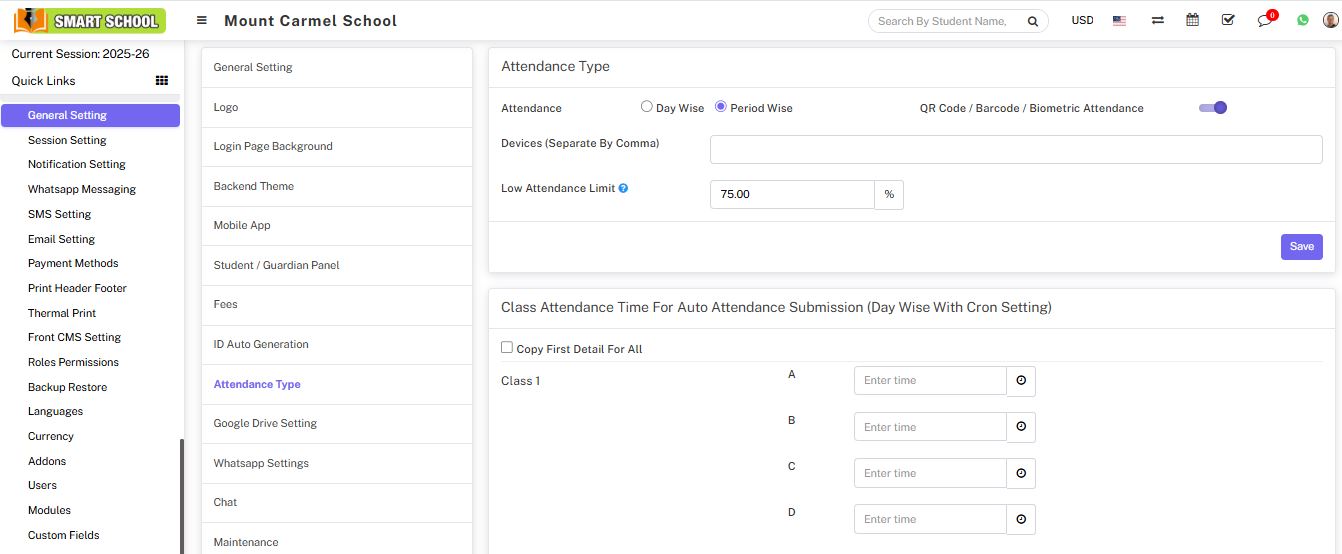Click the WhatsApp icon in header
This screenshot has height=554, width=1342.
pos(1302,20)
